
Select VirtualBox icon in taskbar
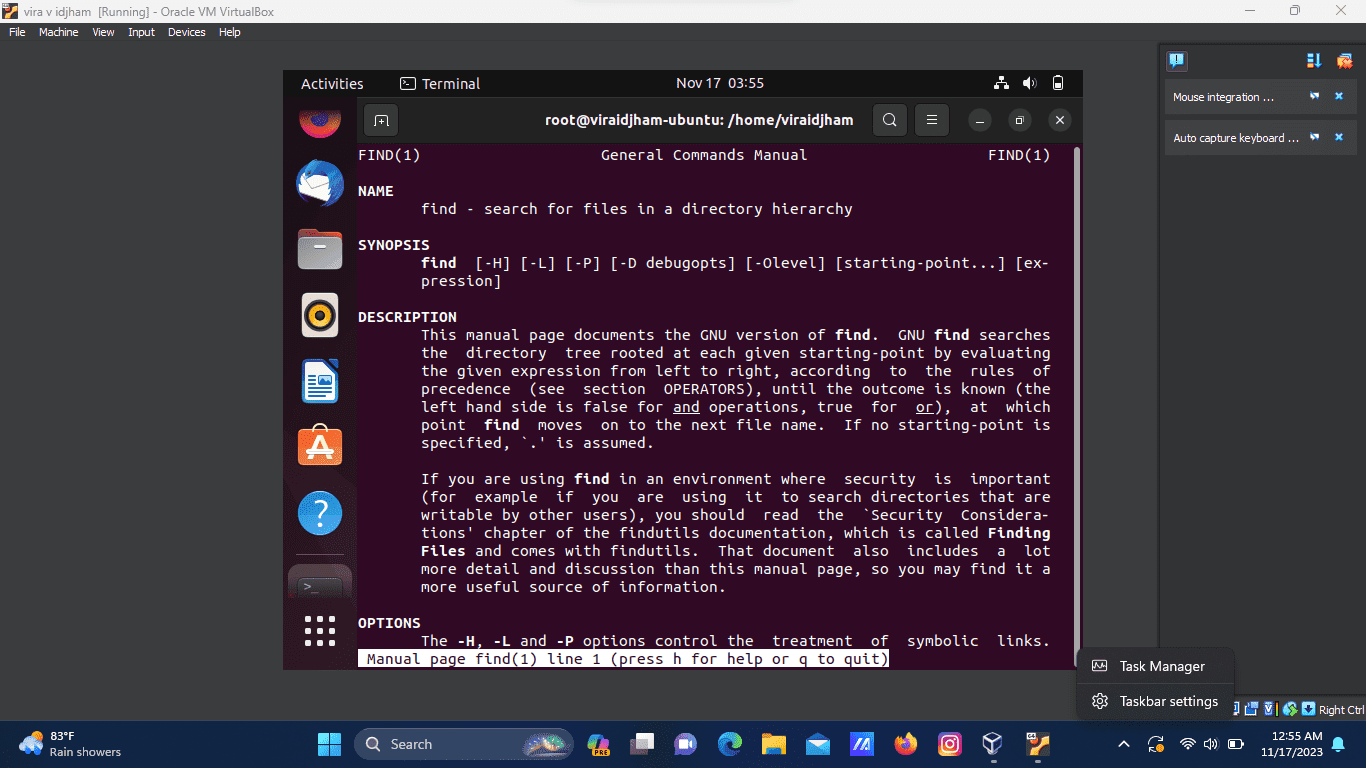coord(992,744)
